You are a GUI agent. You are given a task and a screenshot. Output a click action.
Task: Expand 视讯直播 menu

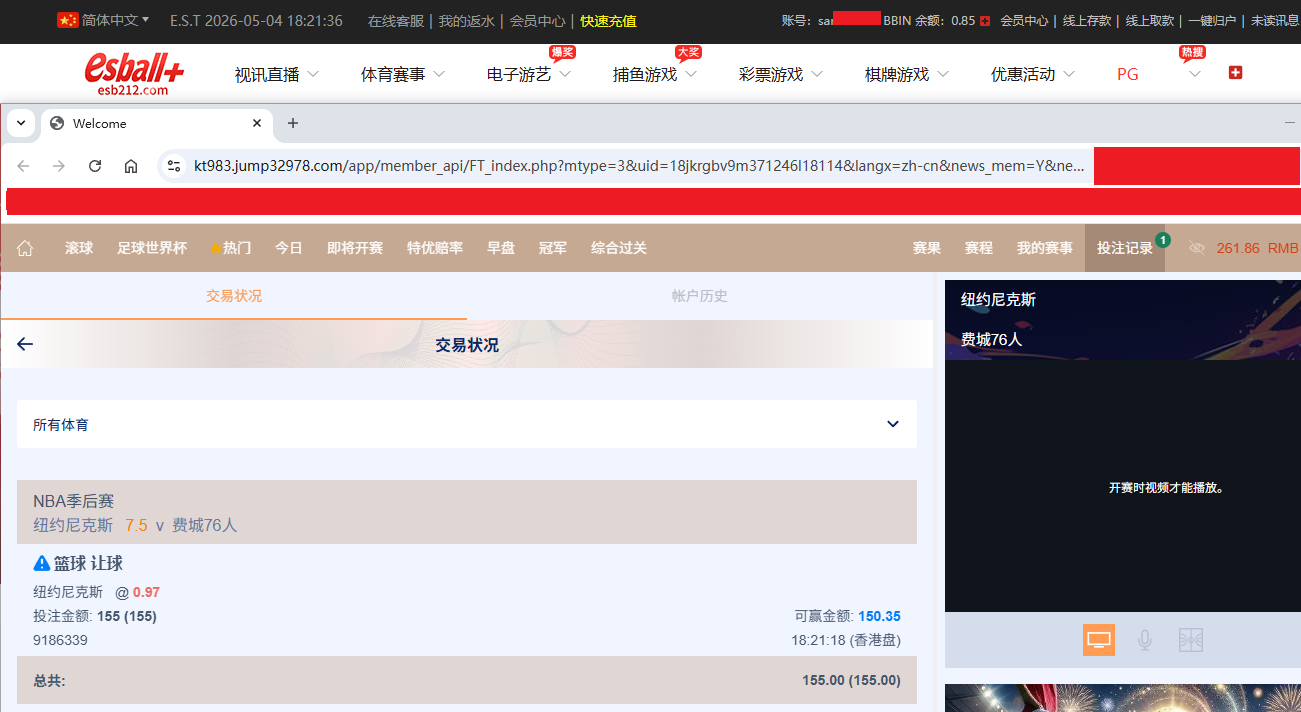[277, 74]
